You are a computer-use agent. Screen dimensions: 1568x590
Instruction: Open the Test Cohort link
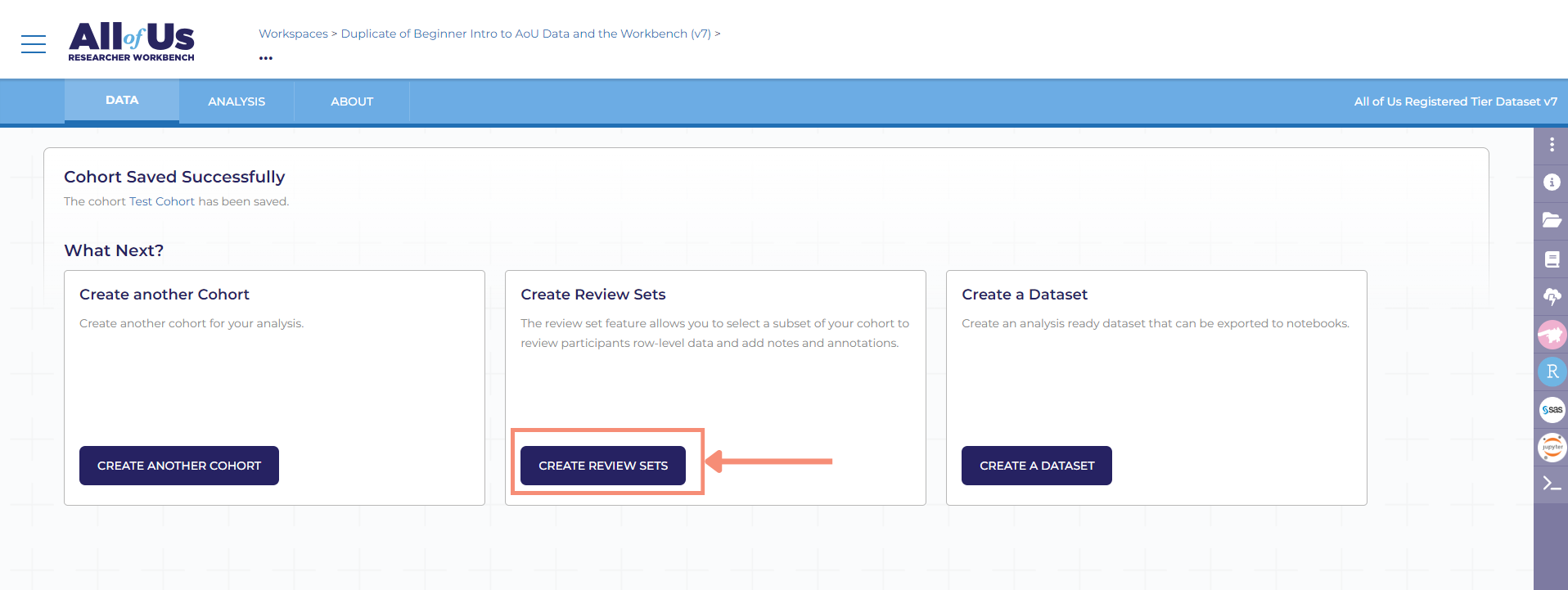(x=162, y=201)
